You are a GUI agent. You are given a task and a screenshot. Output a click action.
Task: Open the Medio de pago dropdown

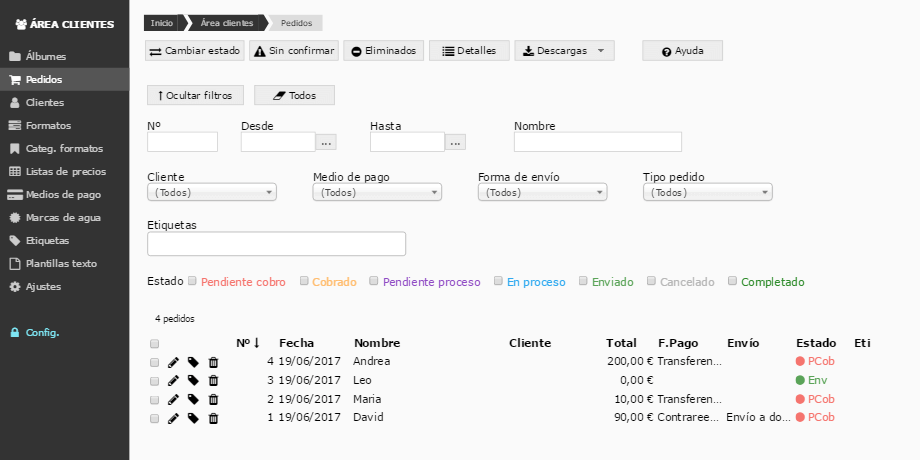coord(377,193)
